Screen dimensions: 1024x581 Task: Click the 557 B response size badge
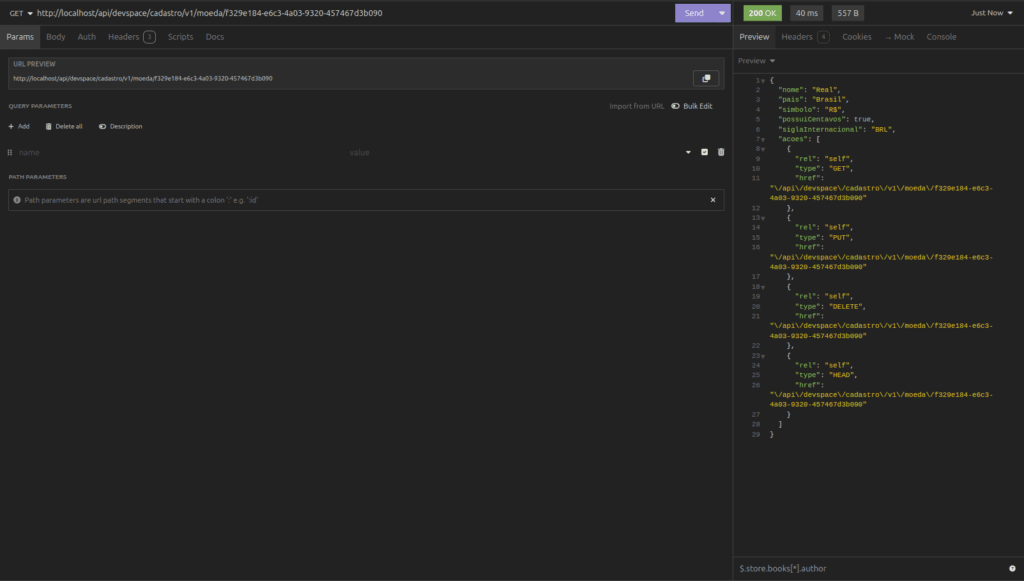[x=848, y=13]
